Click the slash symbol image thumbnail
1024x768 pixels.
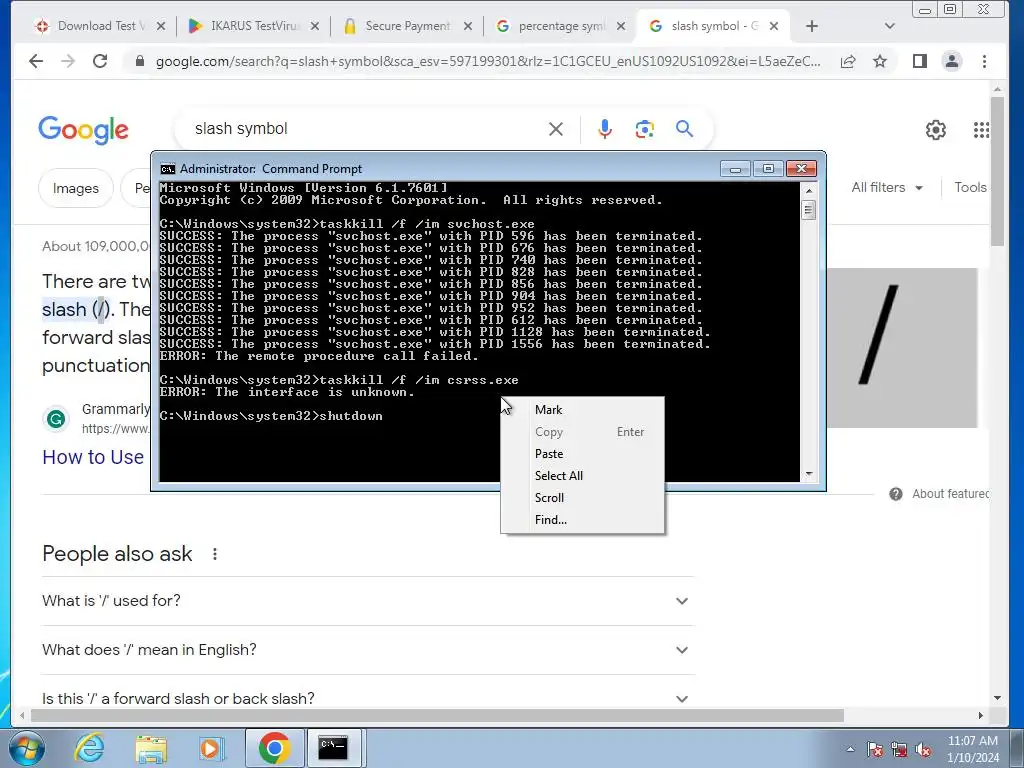coord(902,348)
